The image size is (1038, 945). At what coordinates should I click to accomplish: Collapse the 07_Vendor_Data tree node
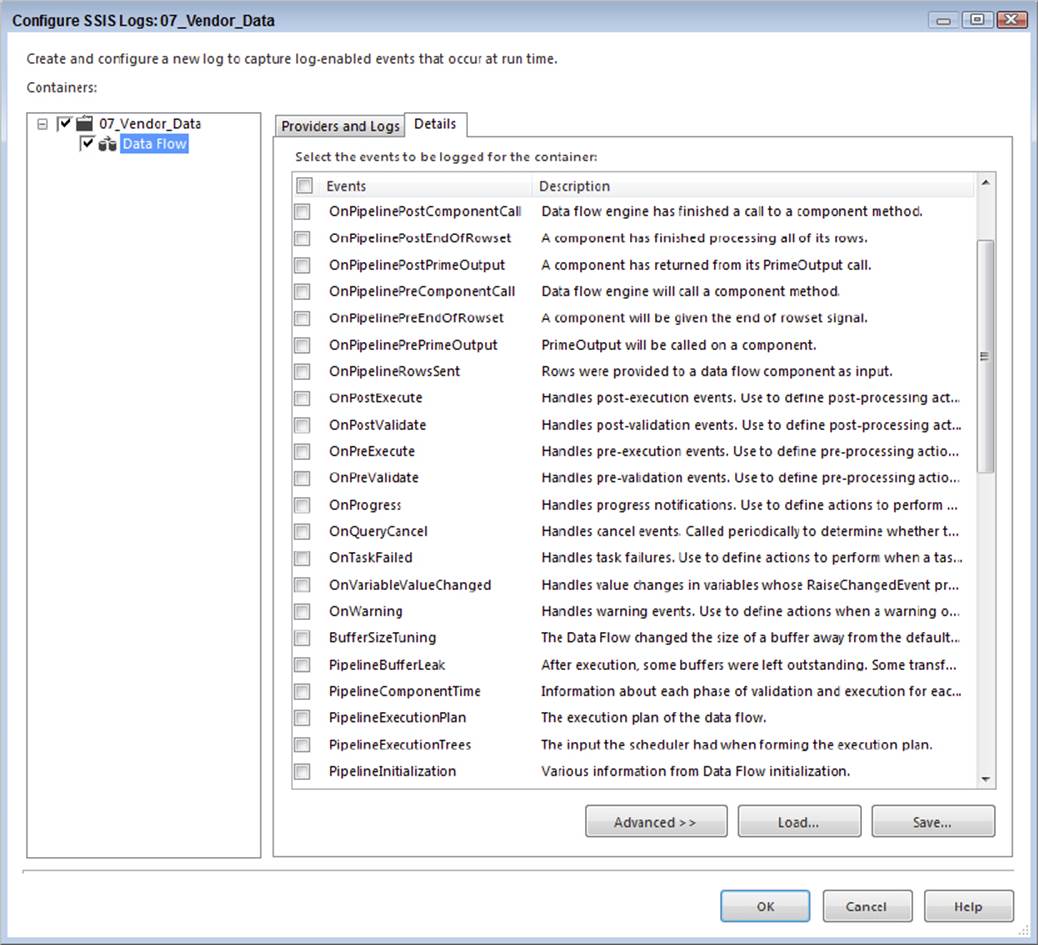click(x=42, y=124)
